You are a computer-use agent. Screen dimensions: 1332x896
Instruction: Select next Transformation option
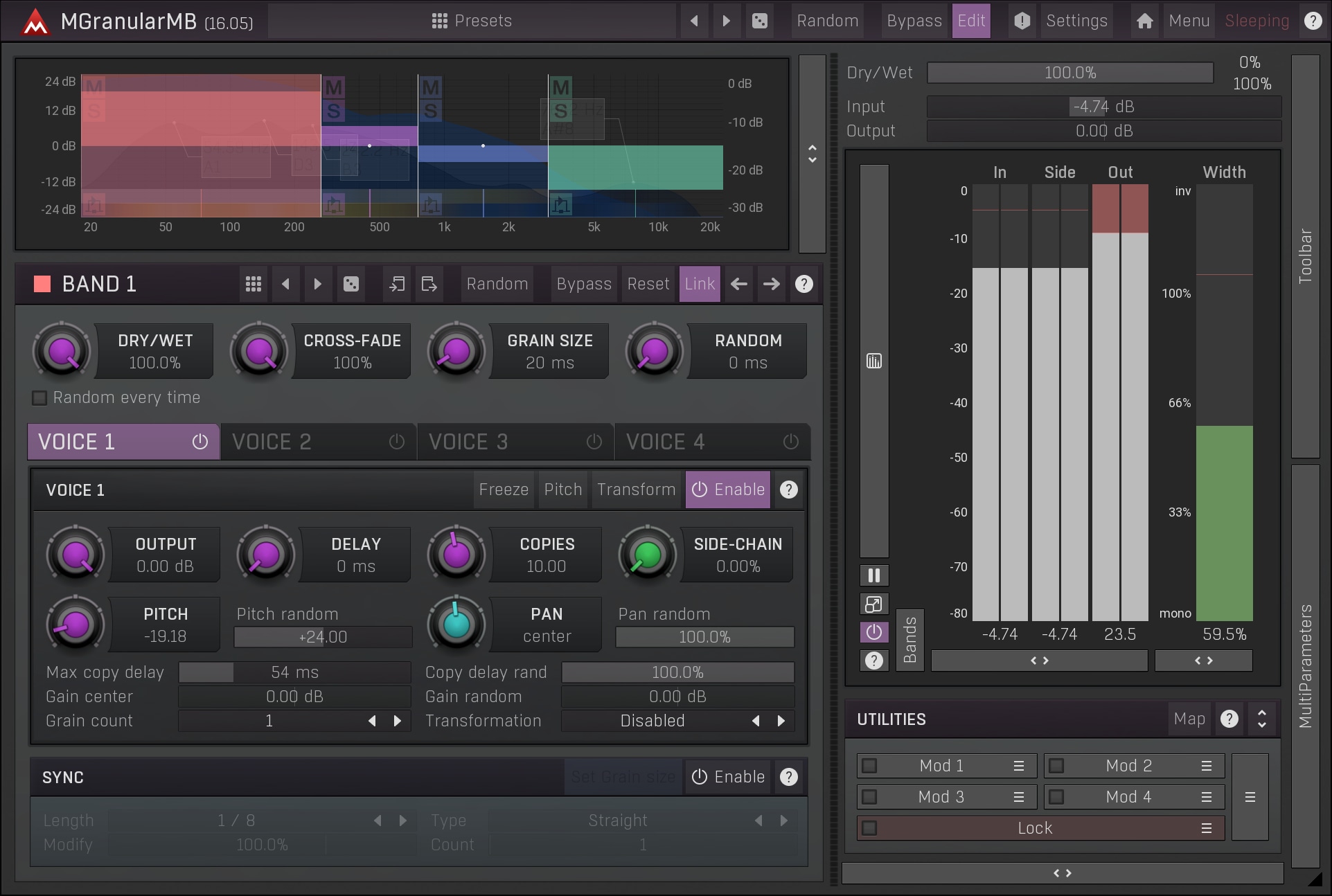click(781, 721)
